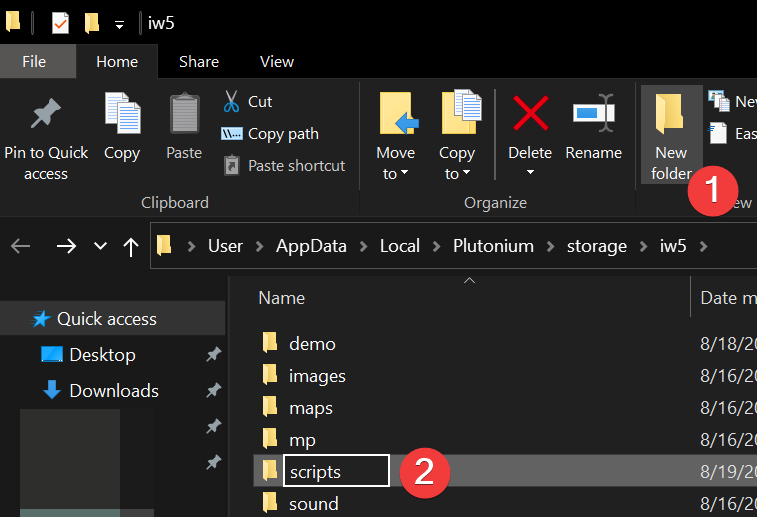757x517 pixels.
Task: Click the Rename icon
Action: pos(594,113)
